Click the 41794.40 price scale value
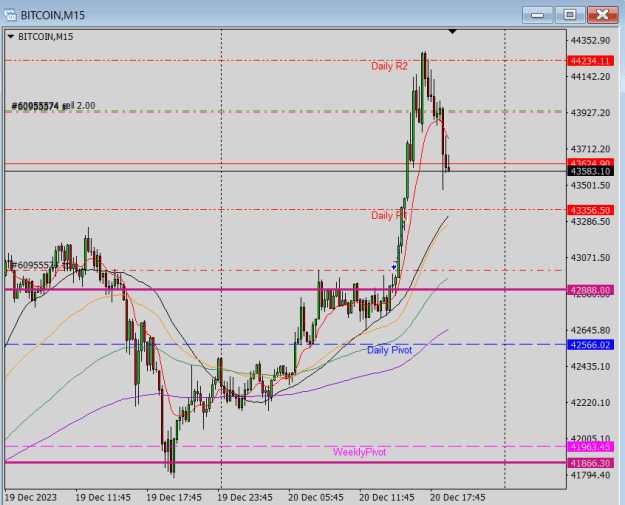The image size is (625, 505). click(590, 475)
